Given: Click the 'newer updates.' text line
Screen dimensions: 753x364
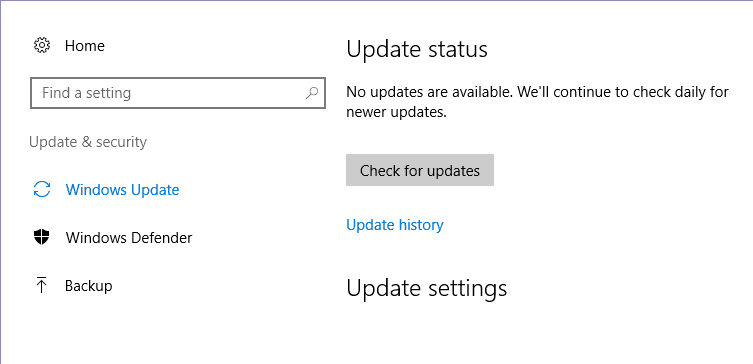Looking at the screenshot, I should [x=397, y=112].
